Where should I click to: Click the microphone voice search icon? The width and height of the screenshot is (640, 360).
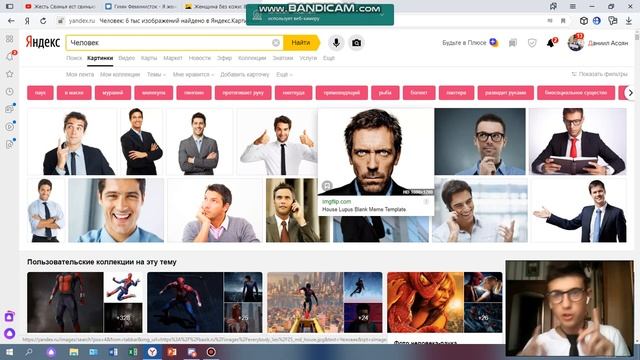pyautogui.click(x=336, y=42)
